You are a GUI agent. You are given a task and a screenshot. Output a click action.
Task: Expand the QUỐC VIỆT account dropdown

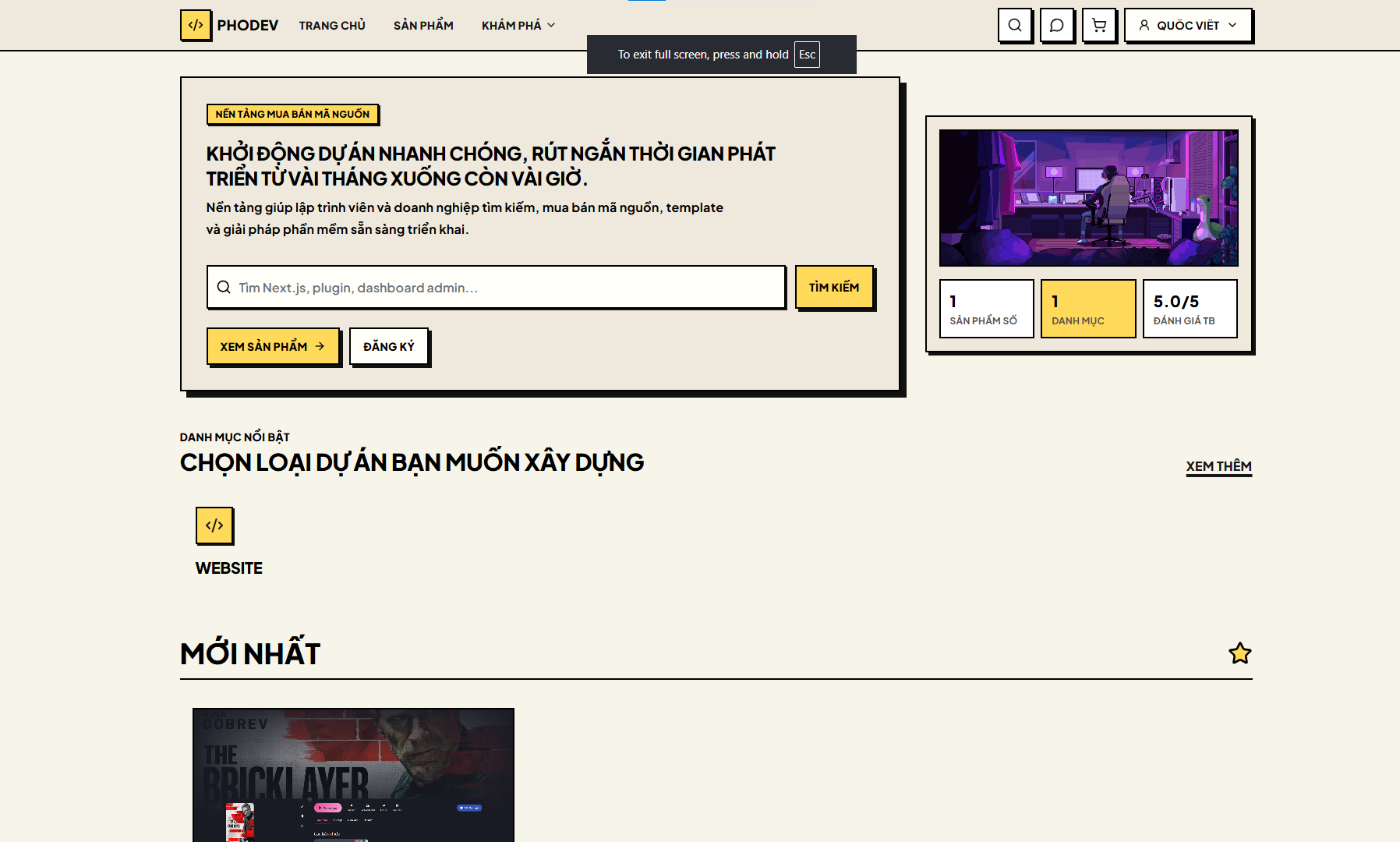(1188, 25)
